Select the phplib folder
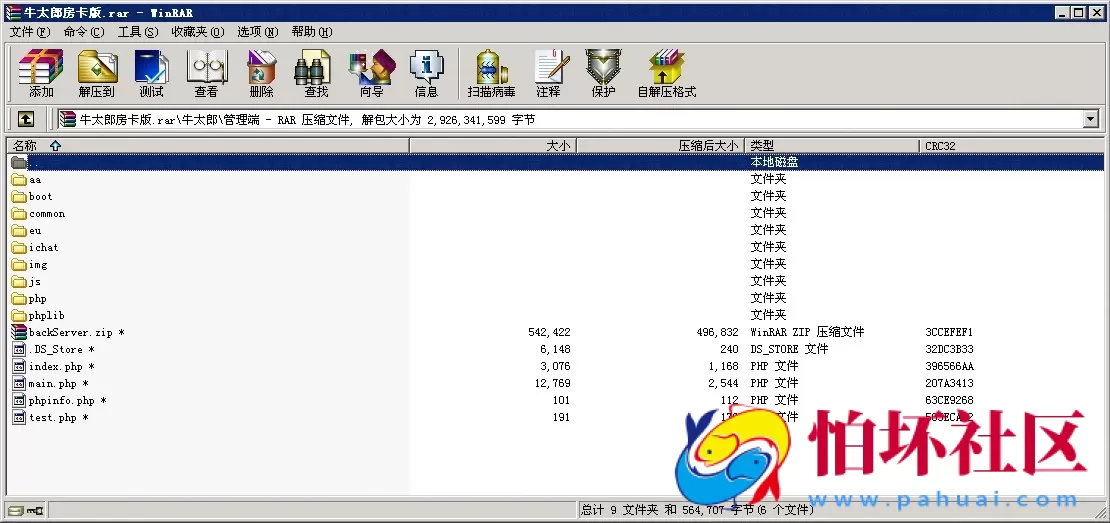Image resolution: width=1110 pixels, height=523 pixels. pos(38,316)
